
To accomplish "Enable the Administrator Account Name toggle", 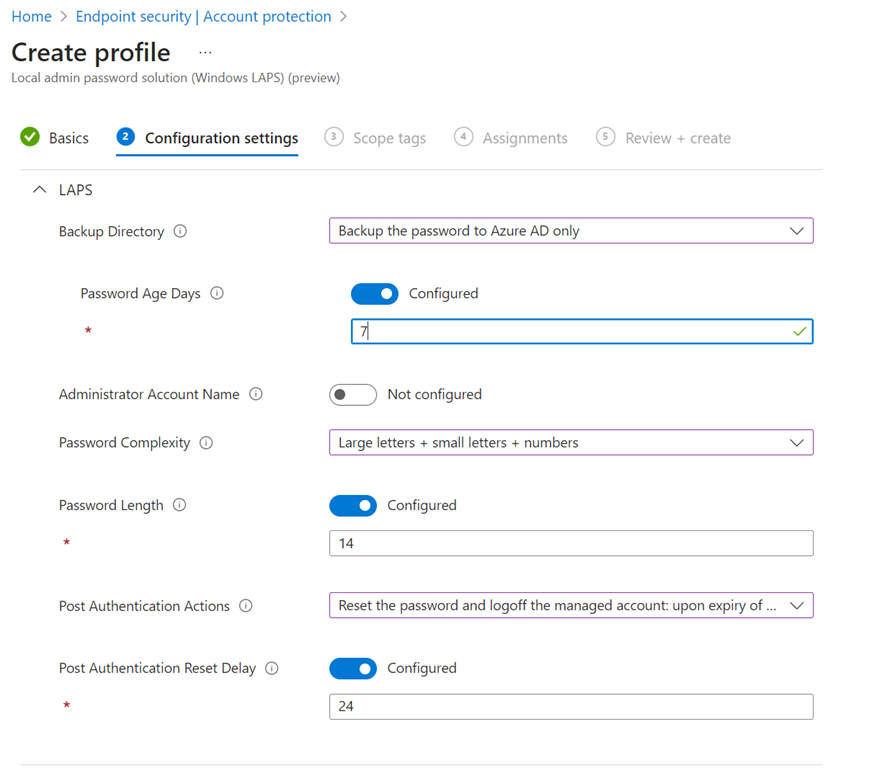I will click(x=353, y=395).
